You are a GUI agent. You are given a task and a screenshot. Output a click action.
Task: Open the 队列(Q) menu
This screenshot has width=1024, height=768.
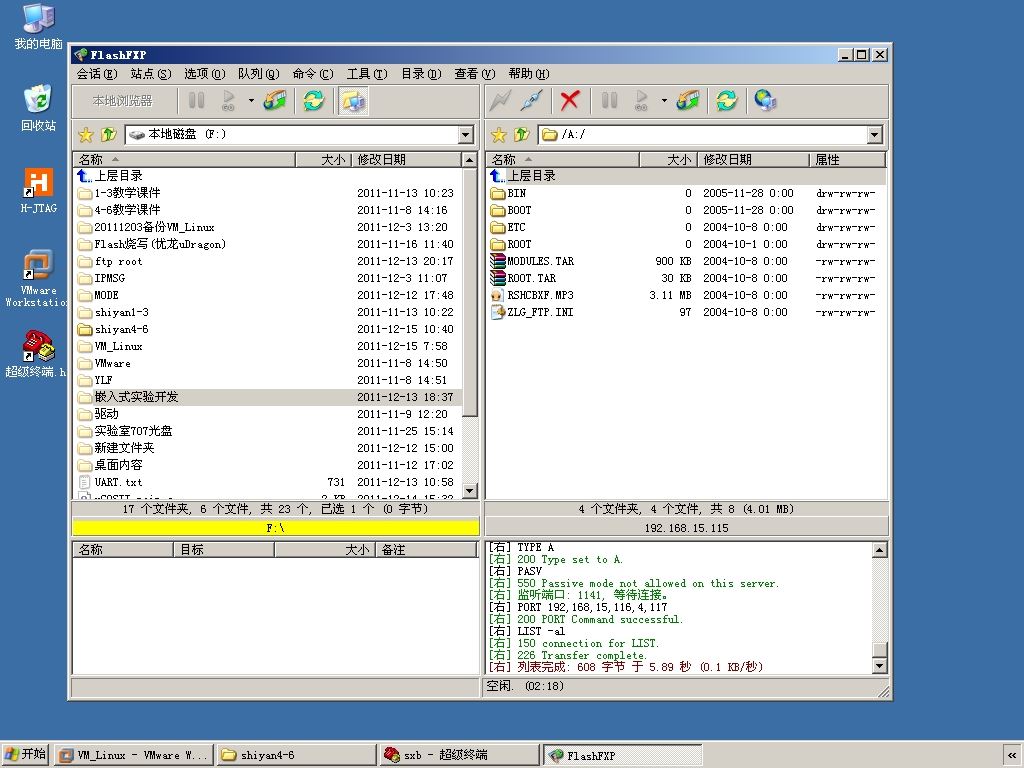click(x=259, y=74)
